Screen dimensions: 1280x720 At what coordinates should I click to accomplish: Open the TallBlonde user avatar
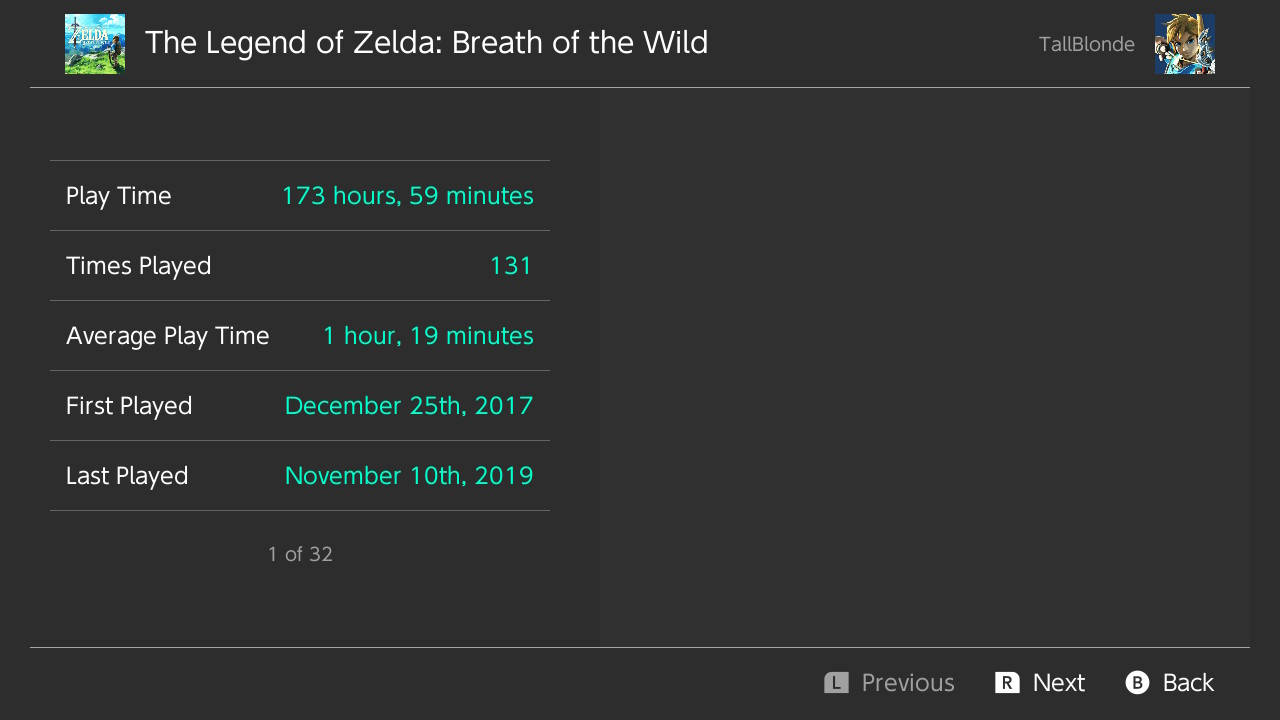tap(1185, 44)
